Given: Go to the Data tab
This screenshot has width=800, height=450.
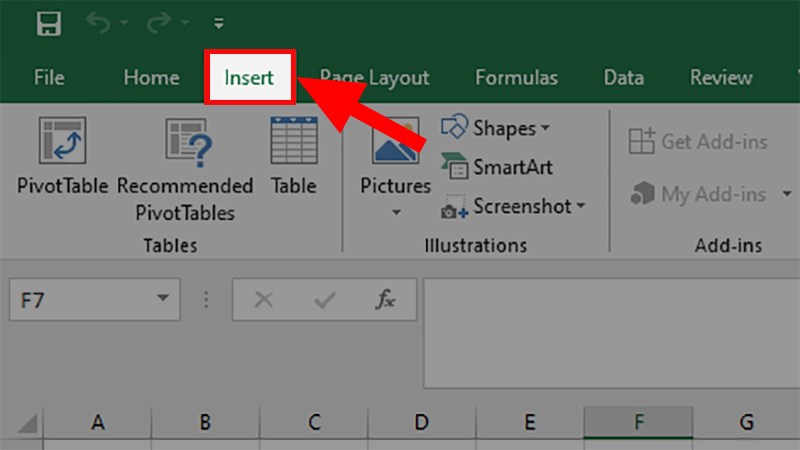Looking at the screenshot, I should point(623,78).
